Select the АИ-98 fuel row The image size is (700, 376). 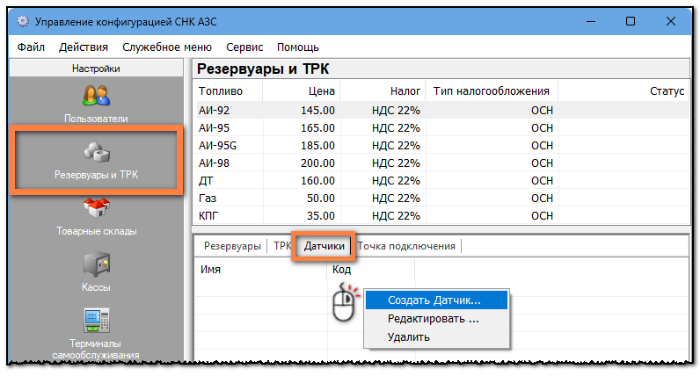(x=442, y=163)
